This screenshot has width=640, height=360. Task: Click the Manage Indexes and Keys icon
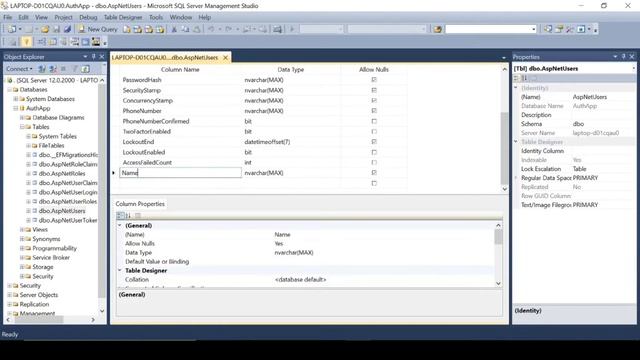53,42
